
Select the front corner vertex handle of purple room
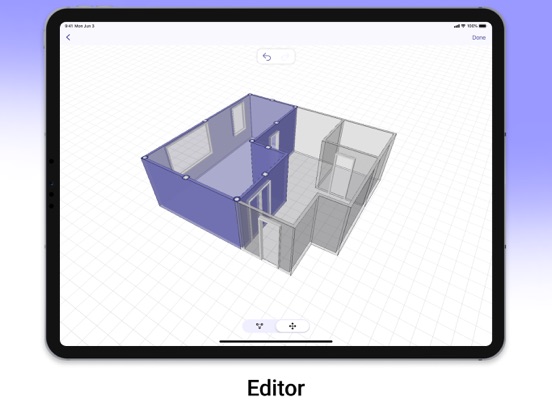[237, 199]
